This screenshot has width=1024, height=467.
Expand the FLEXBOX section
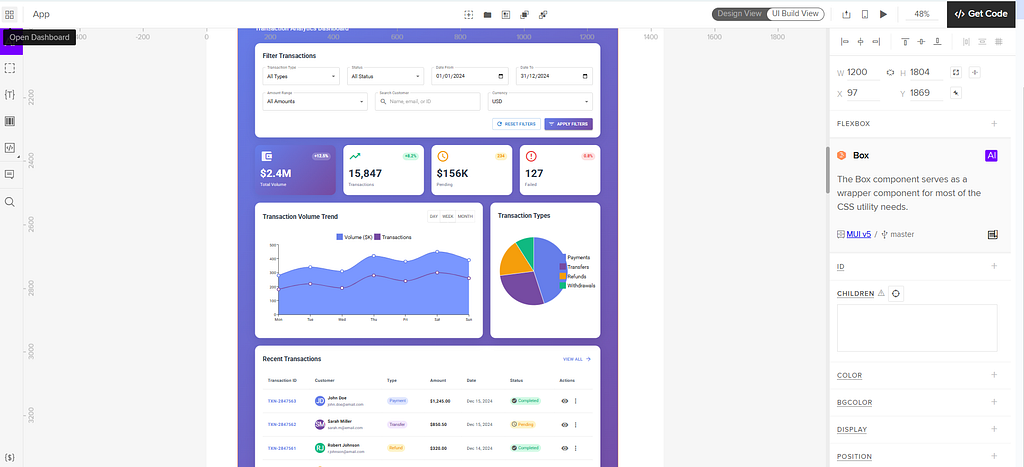994,123
